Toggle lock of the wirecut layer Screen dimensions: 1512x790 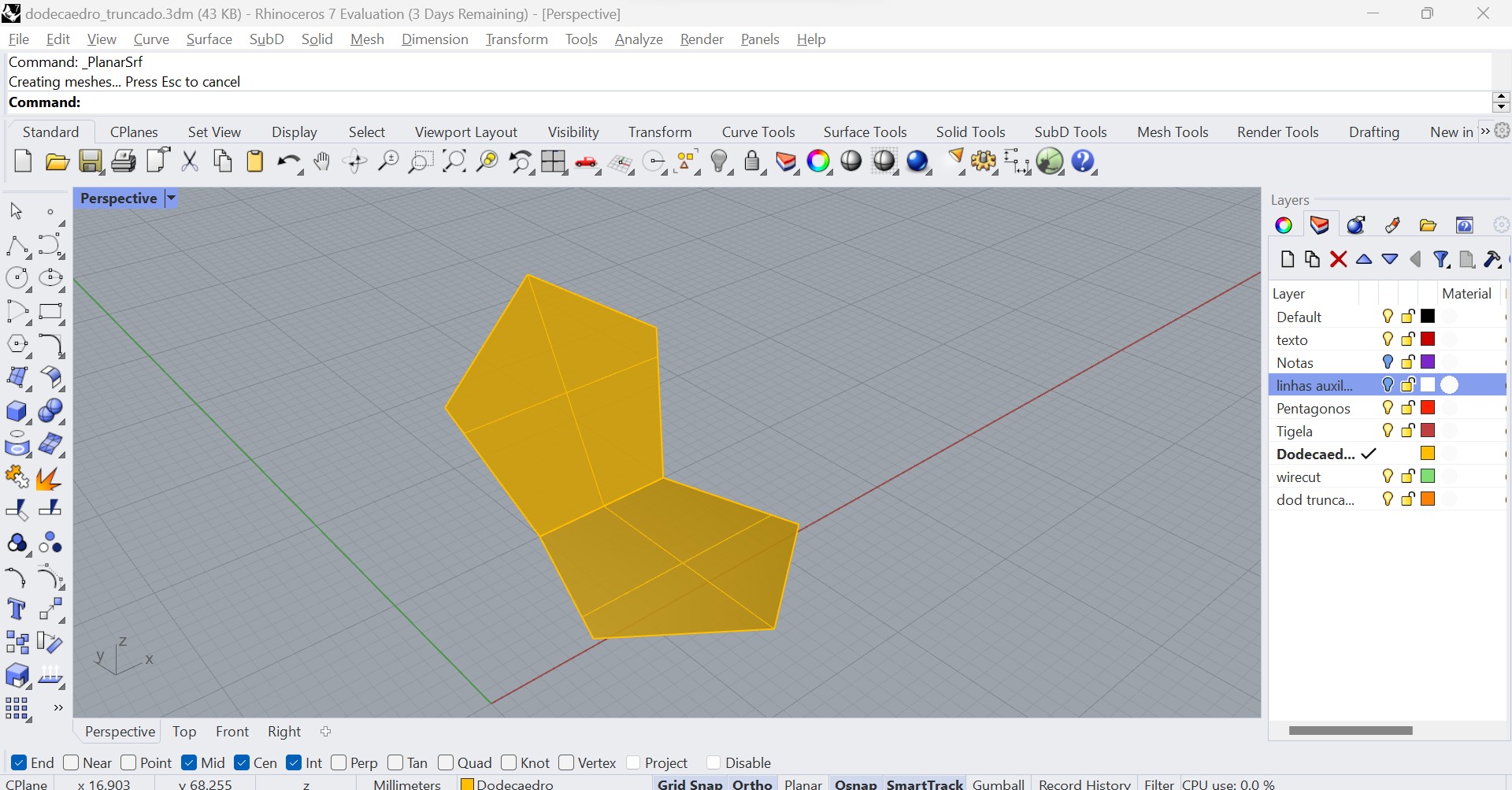[x=1408, y=477]
